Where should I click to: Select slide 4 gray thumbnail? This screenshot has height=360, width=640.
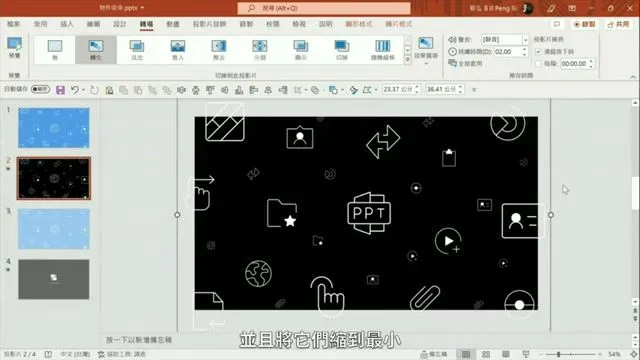coord(53,279)
